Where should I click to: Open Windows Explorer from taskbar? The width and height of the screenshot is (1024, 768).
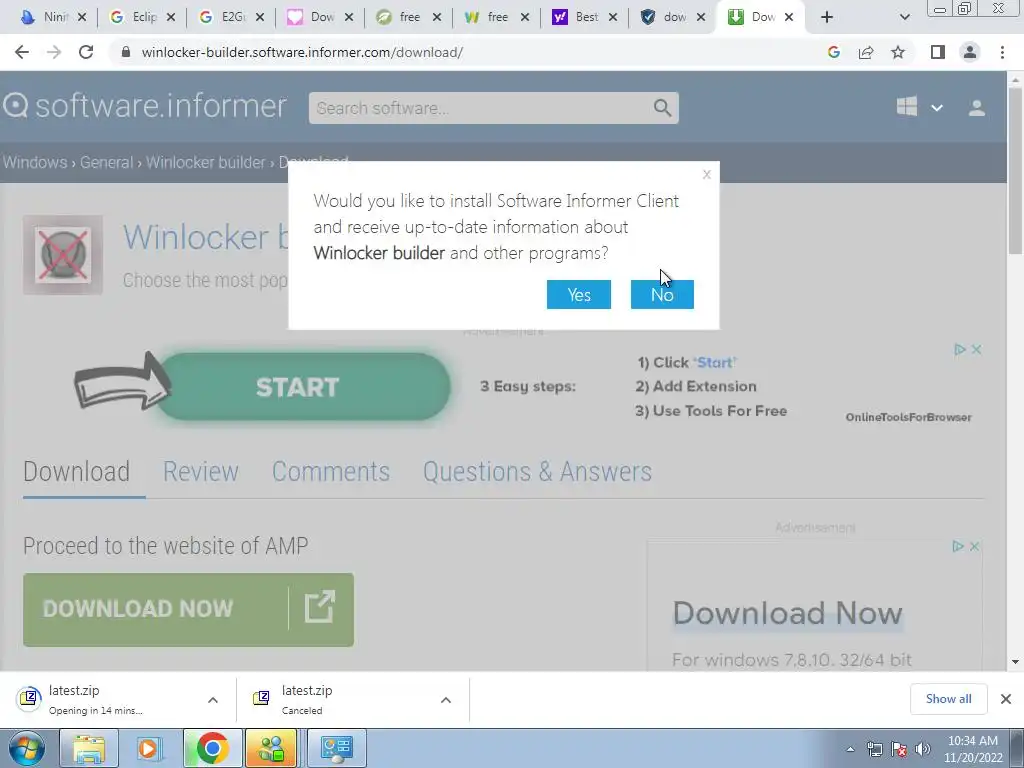click(x=89, y=748)
